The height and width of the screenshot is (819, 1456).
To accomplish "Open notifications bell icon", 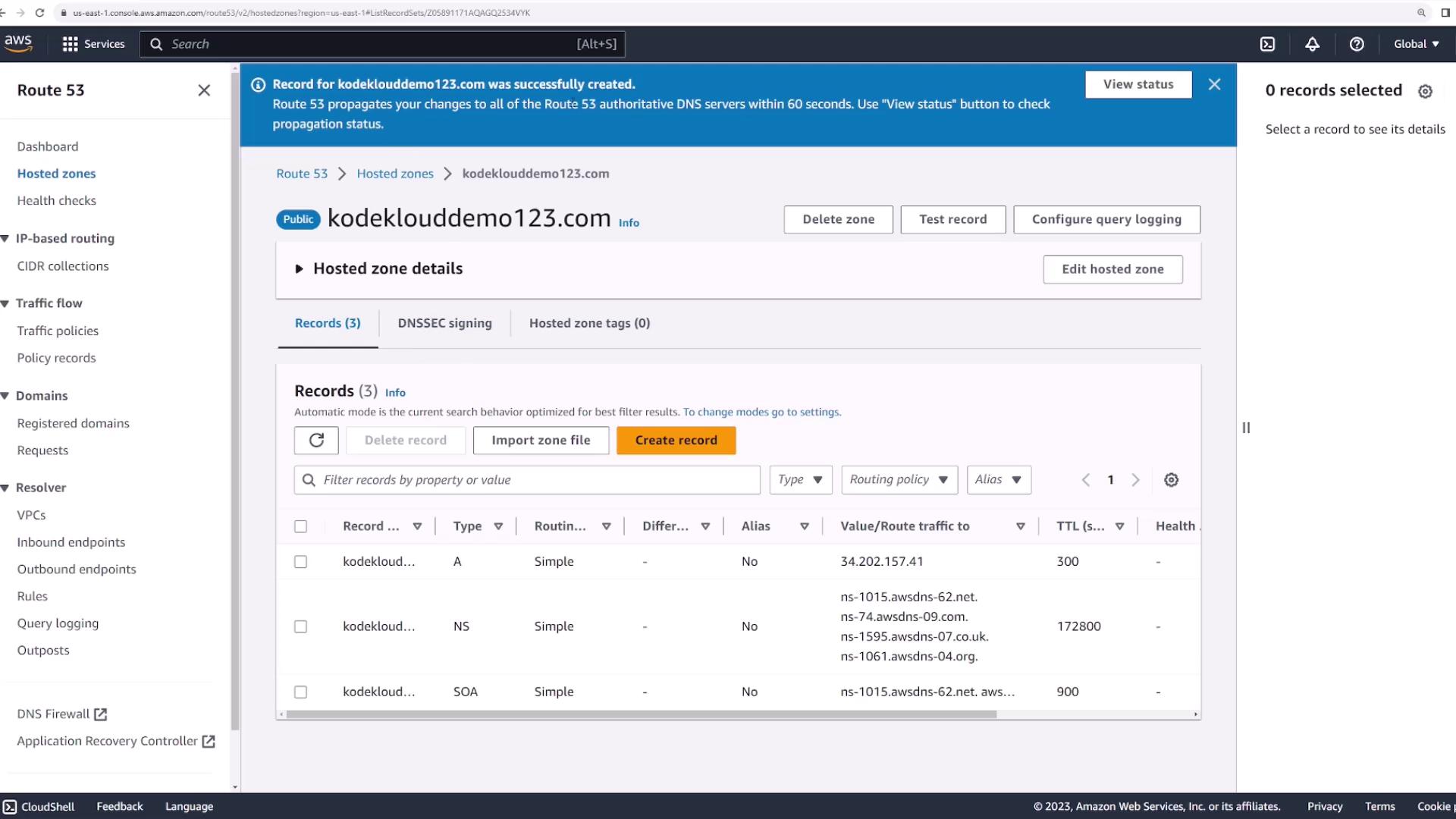I will (x=1312, y=44).
